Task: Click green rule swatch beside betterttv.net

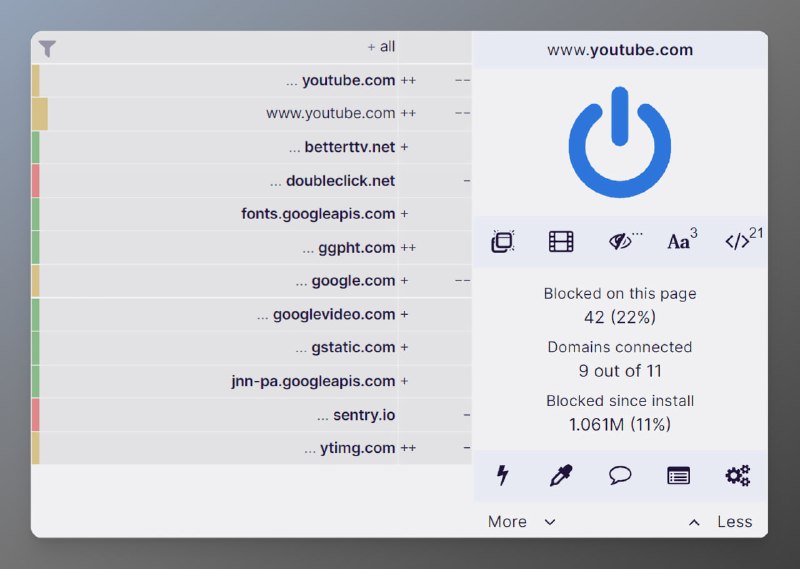Action: tap(36, 147)
